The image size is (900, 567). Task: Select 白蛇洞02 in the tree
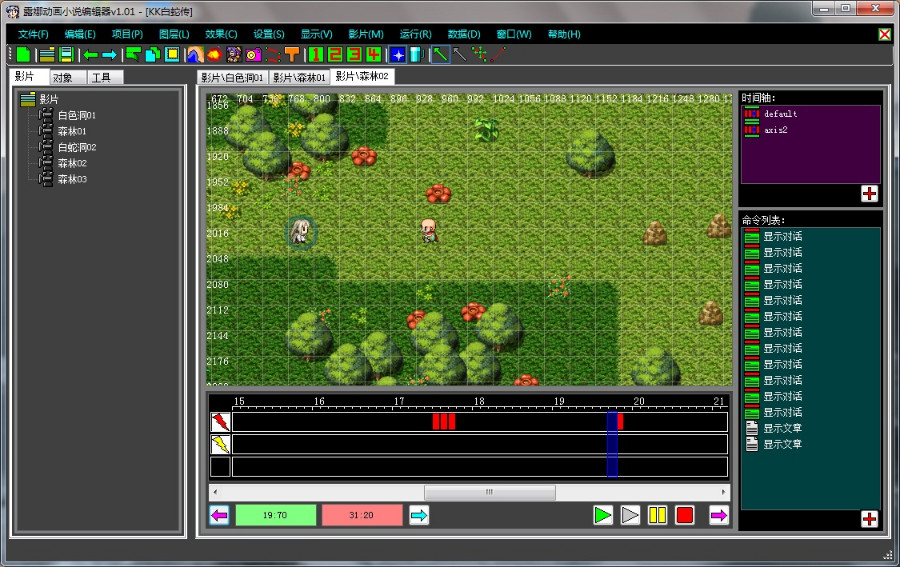(x=77, y=147)
